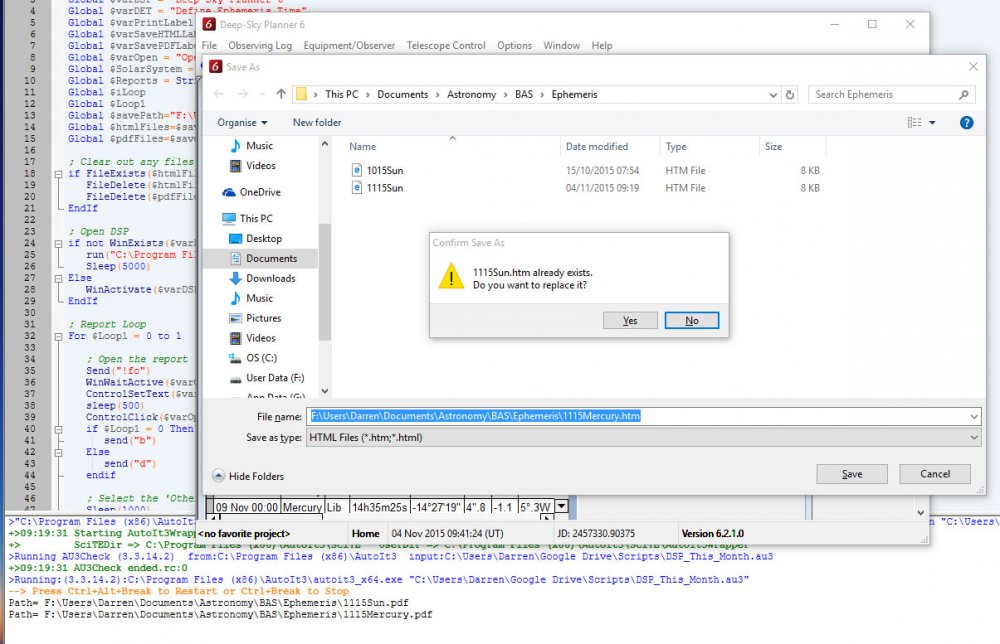The width and height of the screenshot is (1000, 644).
Task: Click the Up one level arrow
Action: click(281, 94)
